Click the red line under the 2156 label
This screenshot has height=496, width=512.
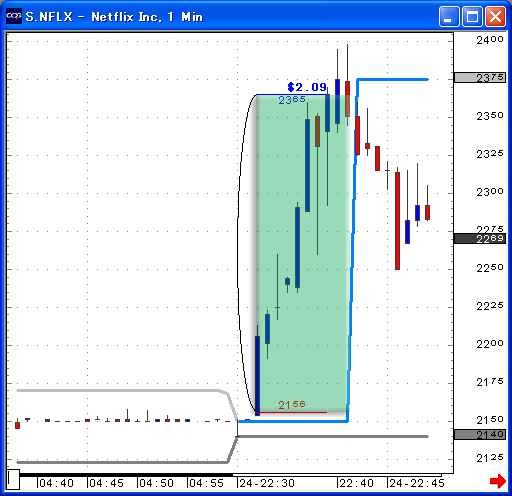point(292,413)
